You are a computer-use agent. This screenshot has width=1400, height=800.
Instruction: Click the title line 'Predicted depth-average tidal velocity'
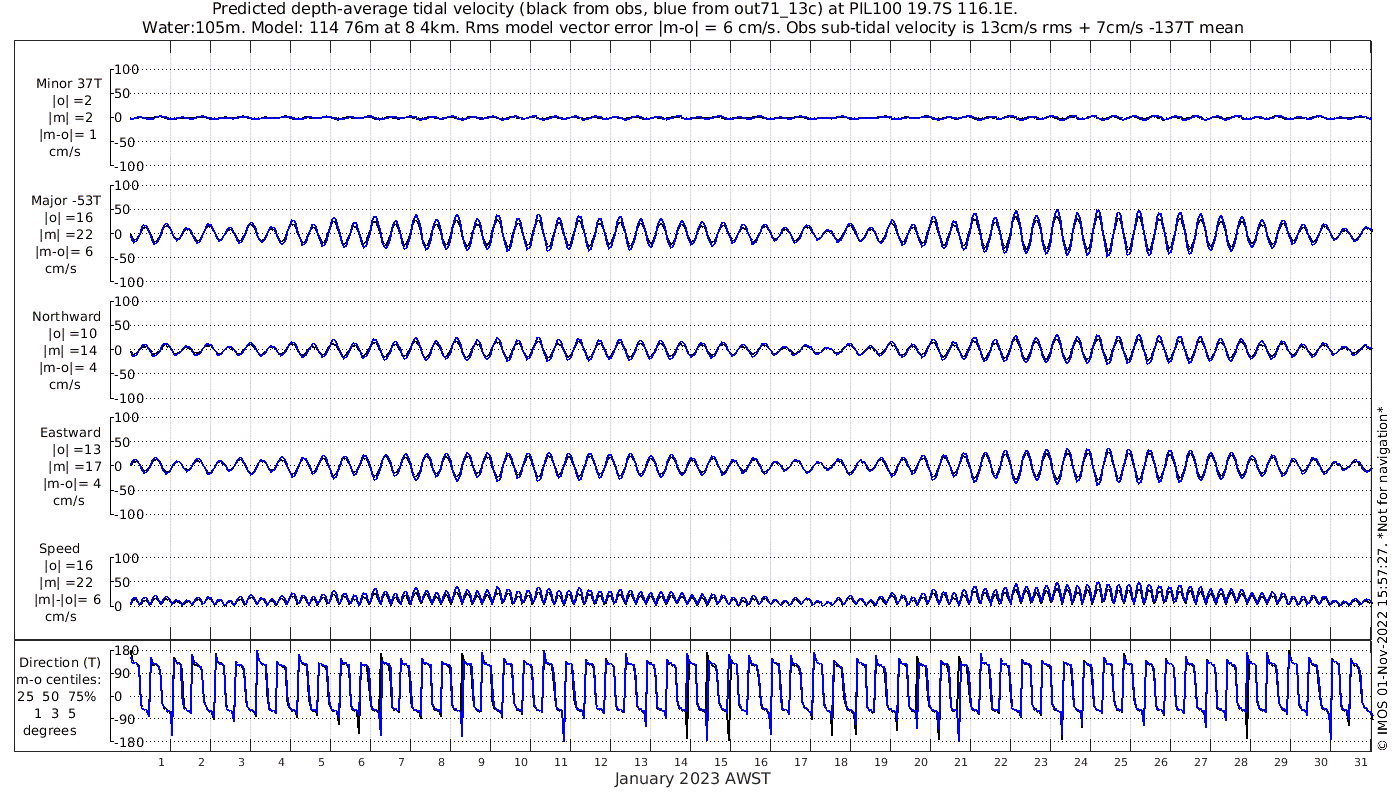click(x=615, y=9)
